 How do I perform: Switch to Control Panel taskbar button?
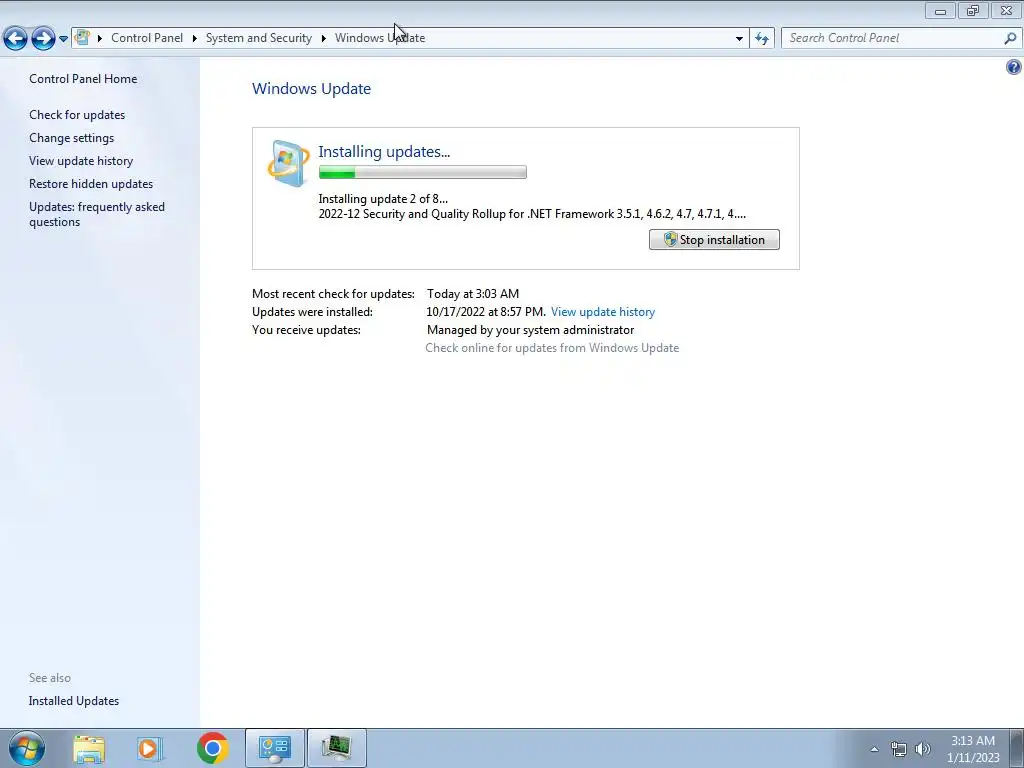(x=275, y=748)
